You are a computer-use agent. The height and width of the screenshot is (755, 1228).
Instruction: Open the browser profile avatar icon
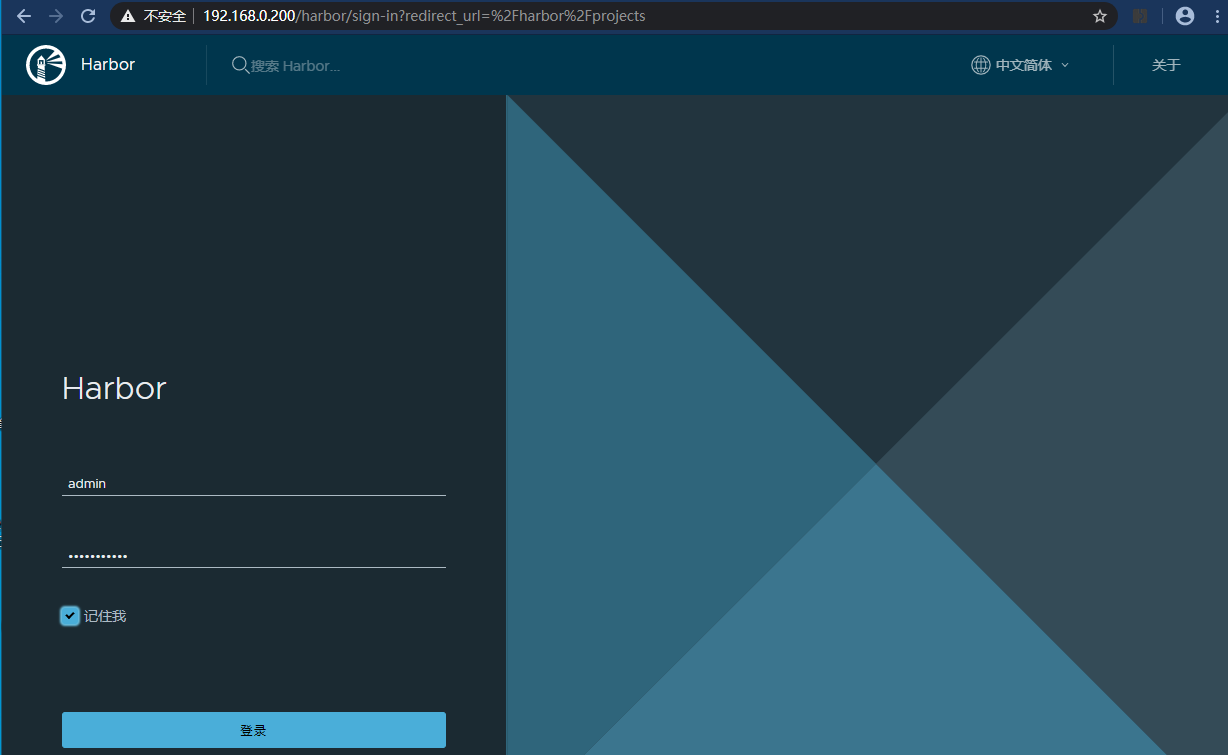(1185, 16)
